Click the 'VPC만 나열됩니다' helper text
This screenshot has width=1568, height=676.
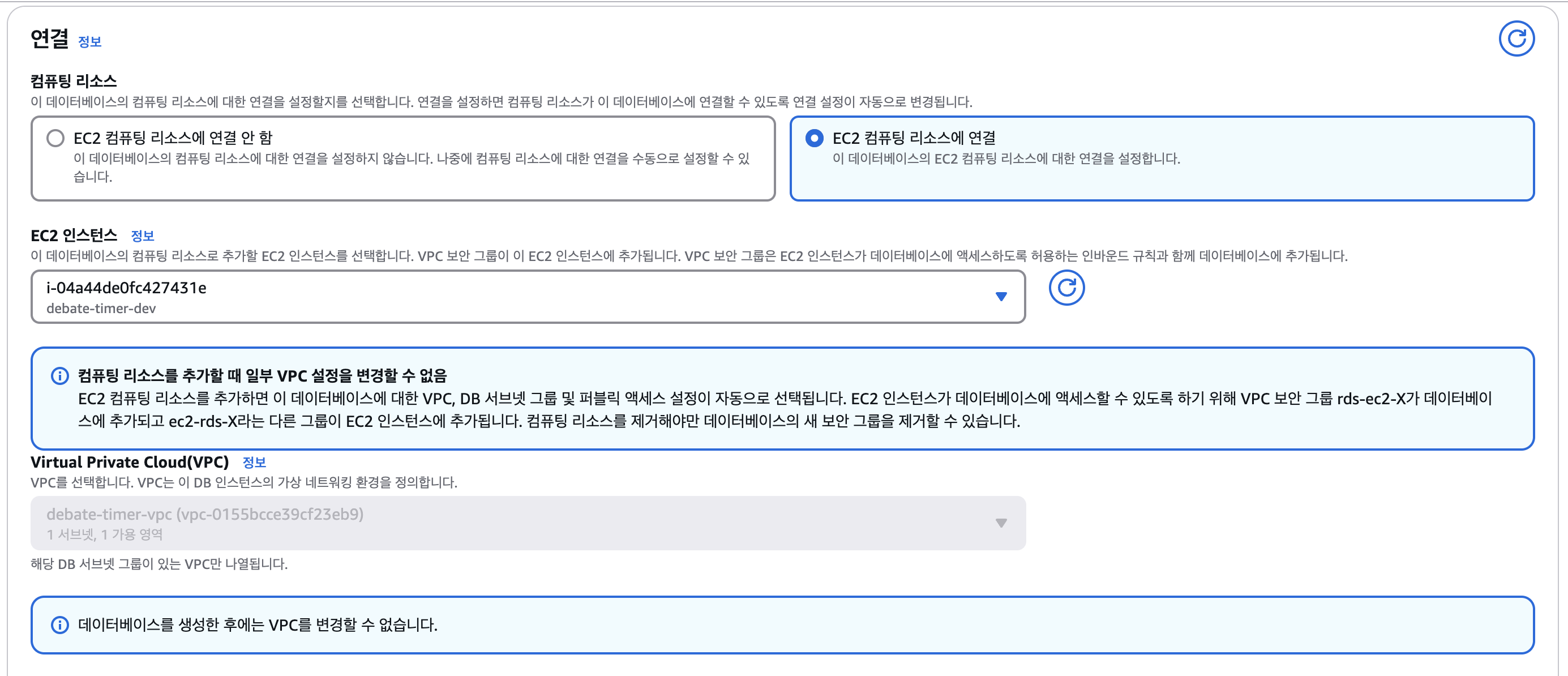pyautogui.click(x=159, y=564)
